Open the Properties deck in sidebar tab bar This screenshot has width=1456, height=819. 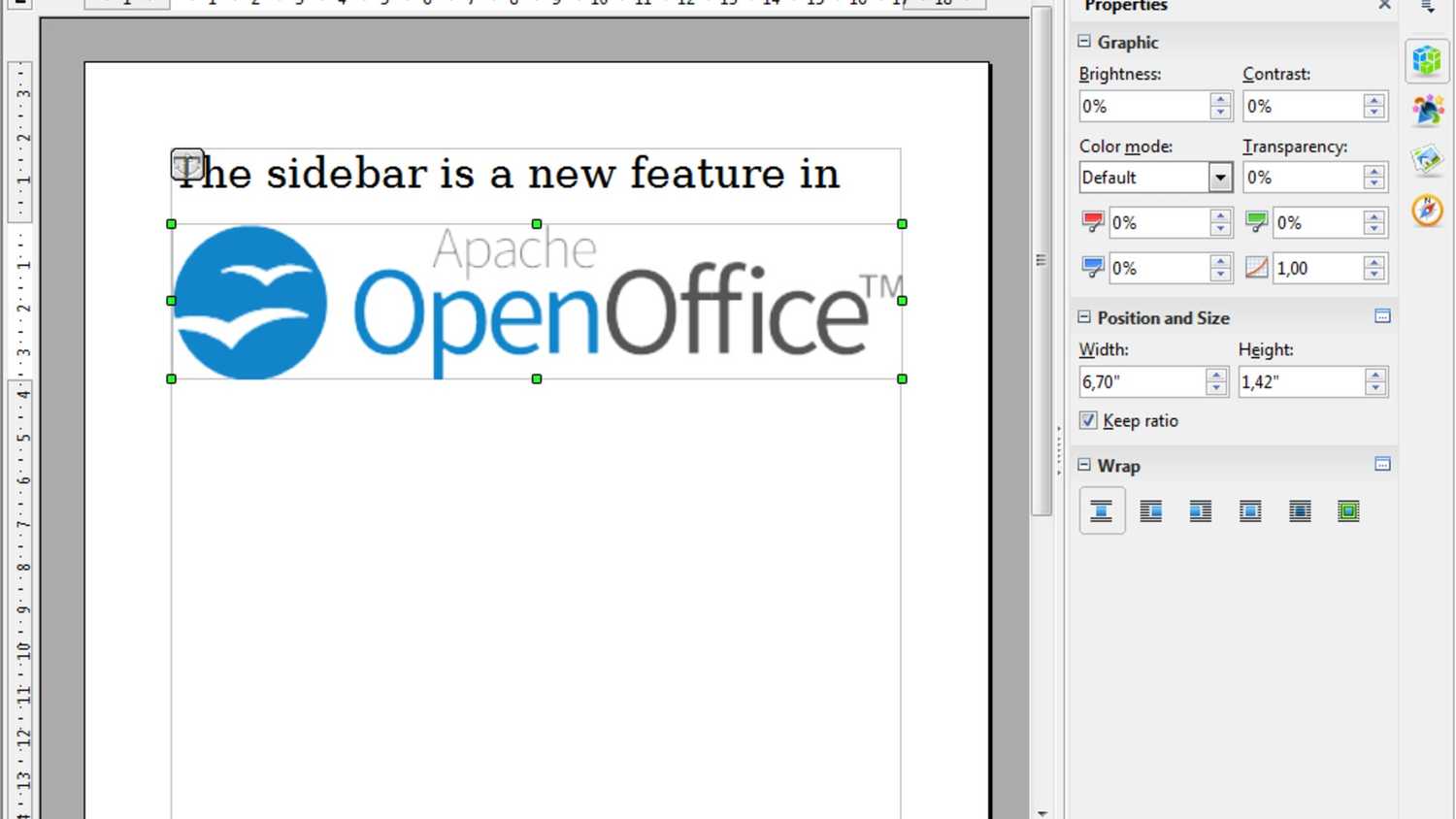coord(1427,60)
